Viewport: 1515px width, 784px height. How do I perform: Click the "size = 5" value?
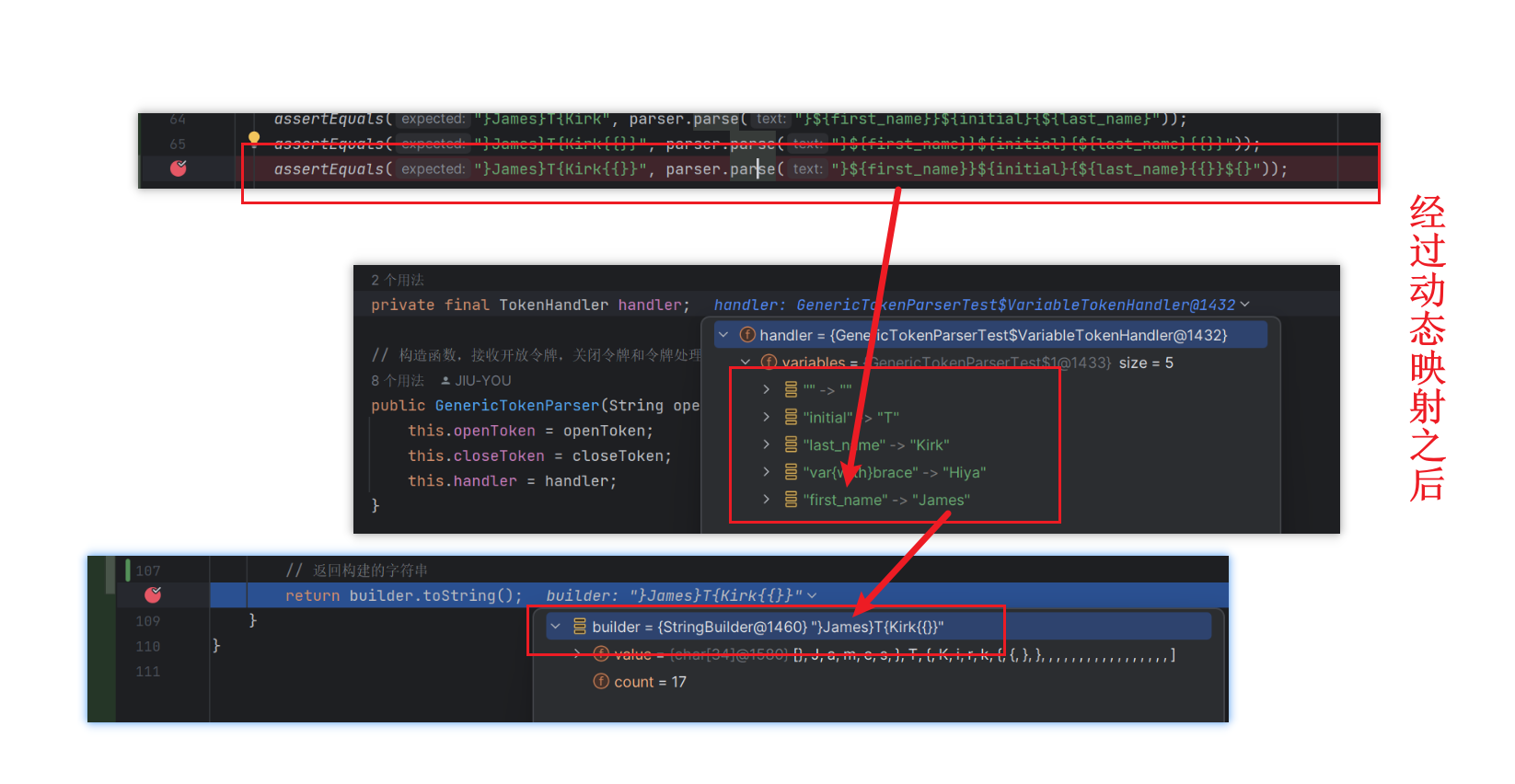pyautogui.click(x=1146, y=363)
